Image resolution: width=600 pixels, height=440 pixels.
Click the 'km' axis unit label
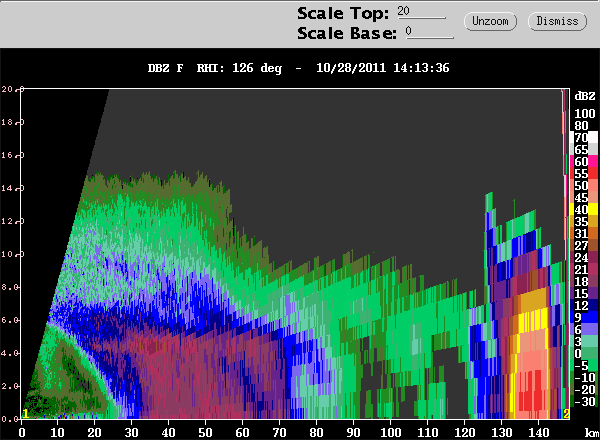point(592,433)
